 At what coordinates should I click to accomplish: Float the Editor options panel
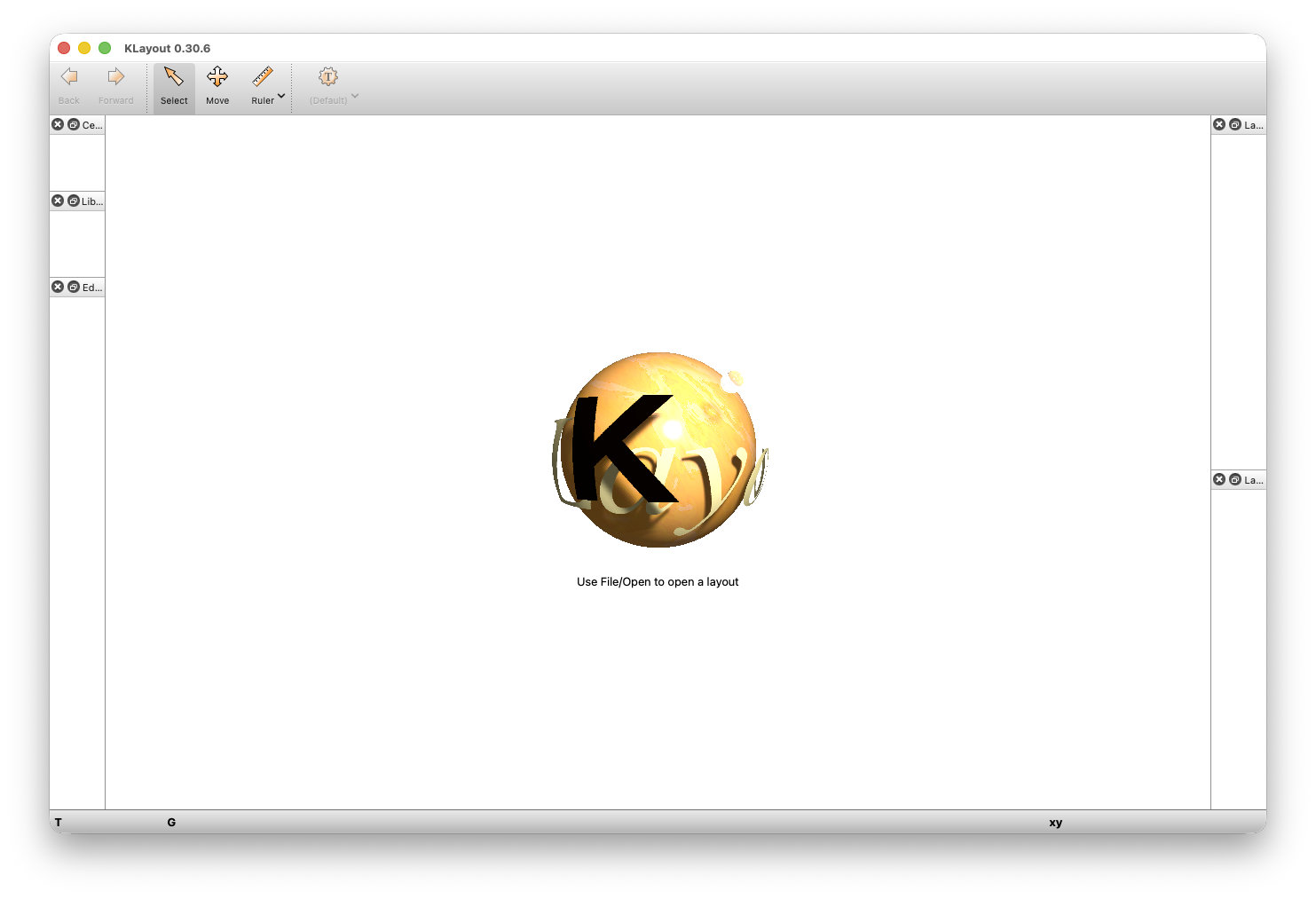tap(74, 287)
